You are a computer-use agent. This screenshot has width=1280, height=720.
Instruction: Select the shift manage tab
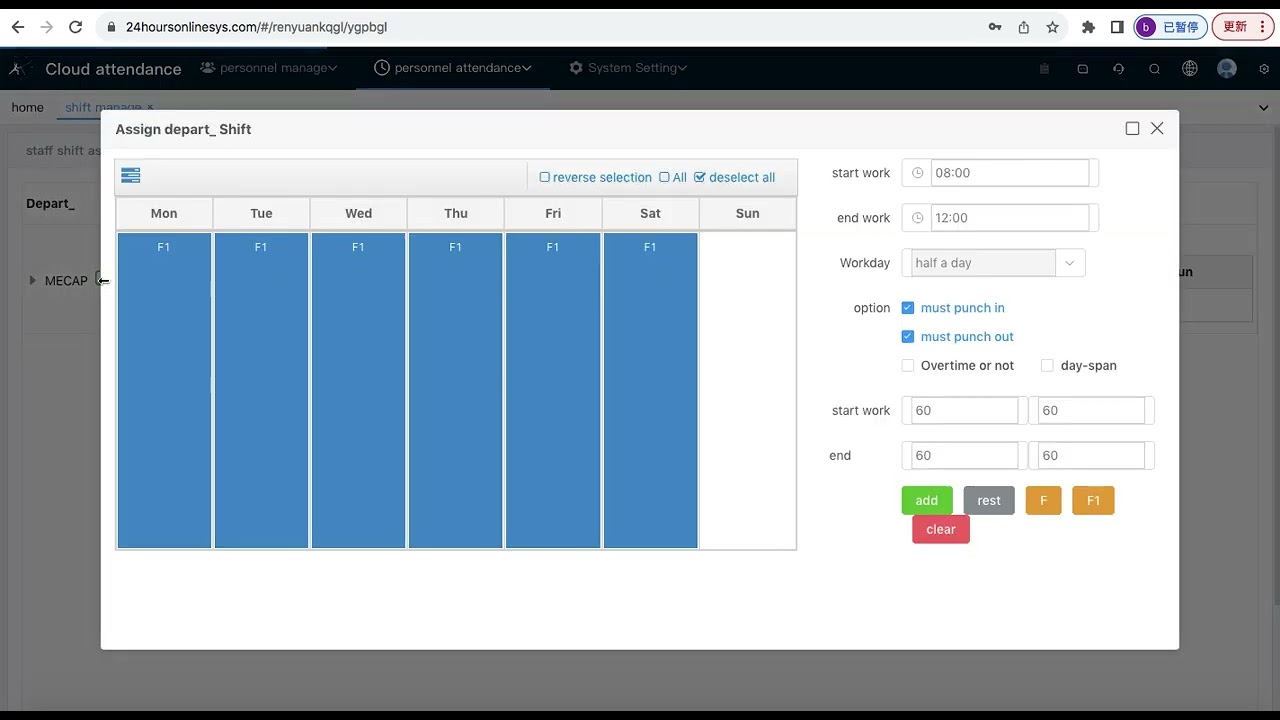(x=104, y=107)
